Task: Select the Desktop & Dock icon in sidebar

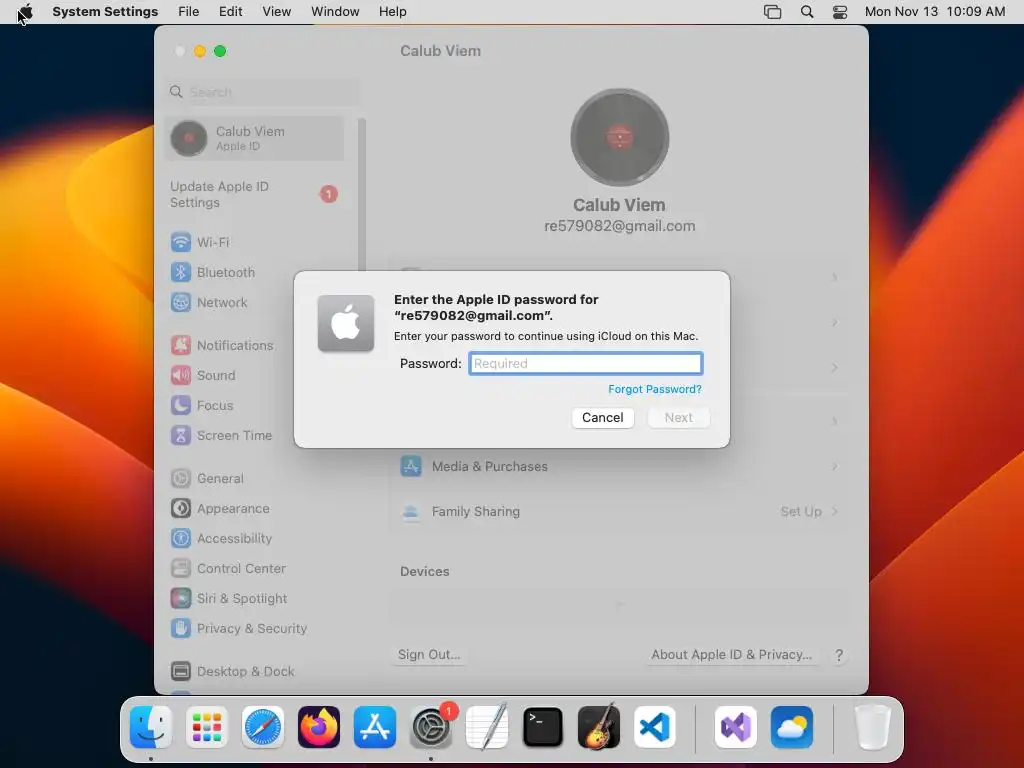Action: (181, 671)
